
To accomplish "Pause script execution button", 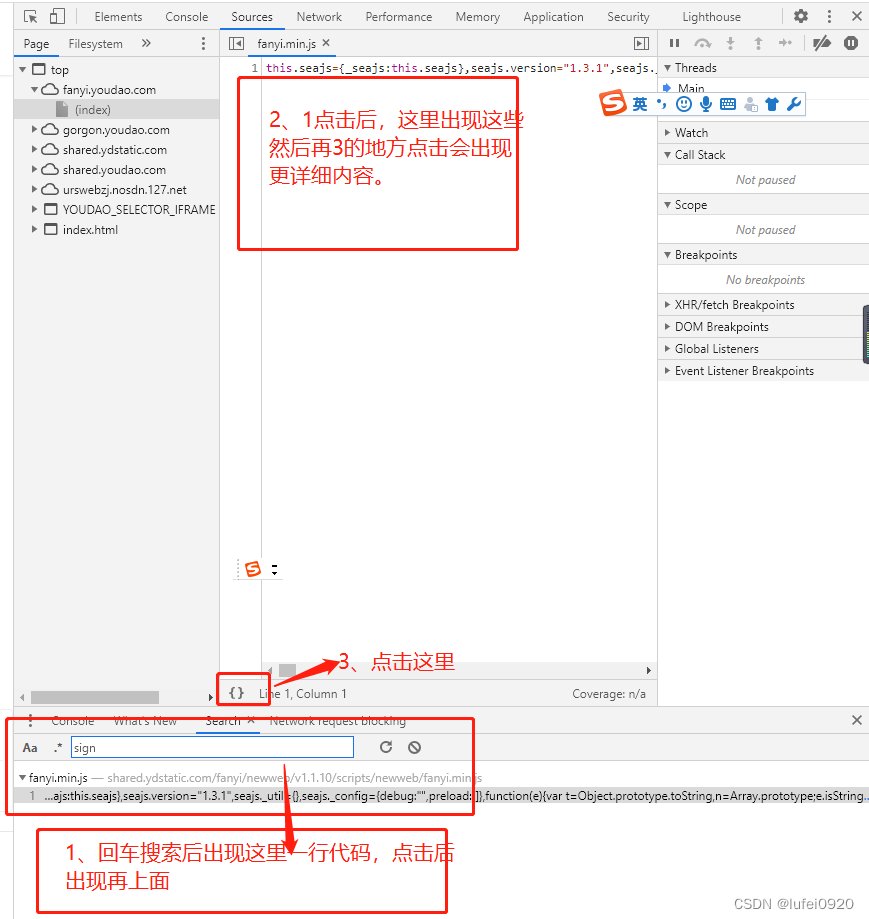I will click(674, 43).
